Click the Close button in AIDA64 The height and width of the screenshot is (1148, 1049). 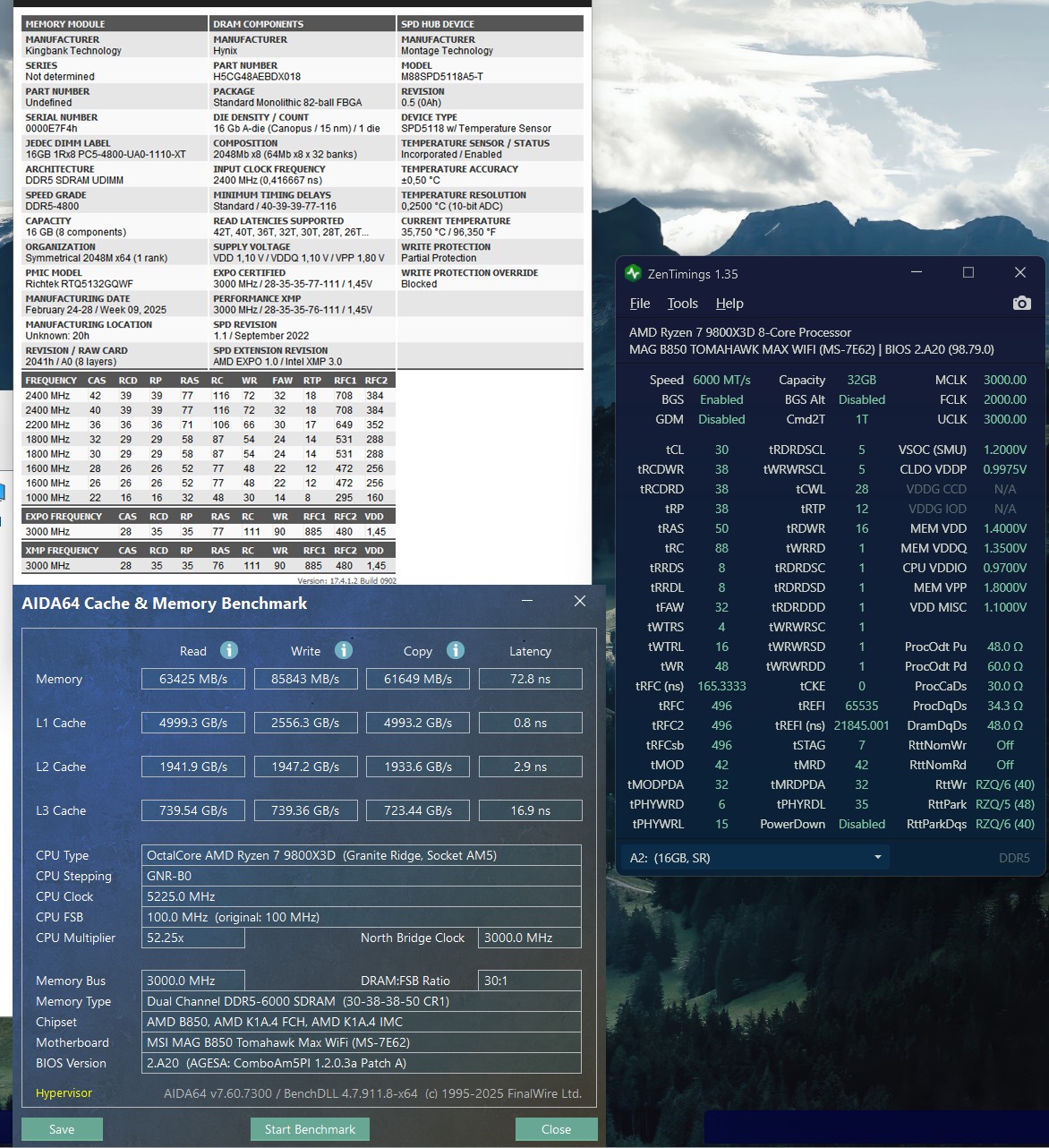pos(556,1129)
